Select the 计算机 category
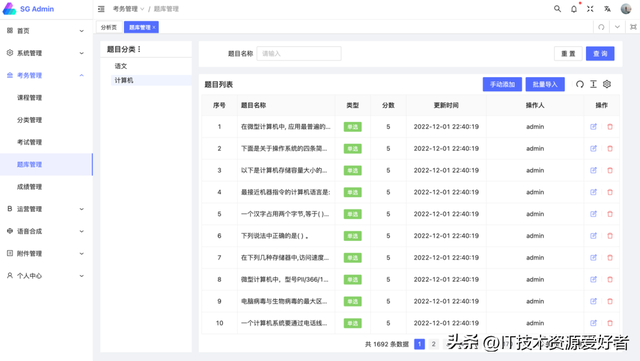 (151, 80)
